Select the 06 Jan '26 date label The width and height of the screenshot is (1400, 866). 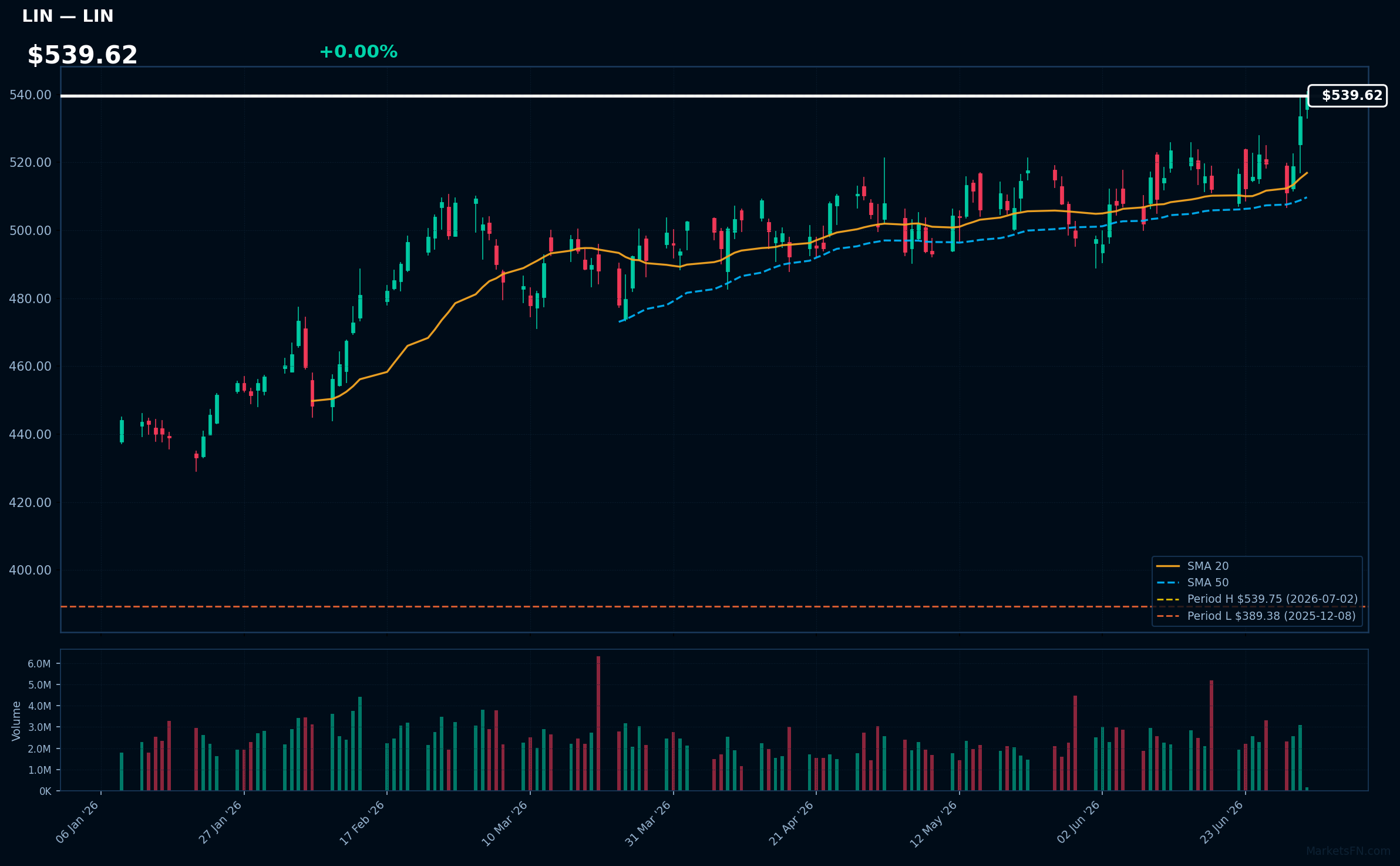[78, 823]
